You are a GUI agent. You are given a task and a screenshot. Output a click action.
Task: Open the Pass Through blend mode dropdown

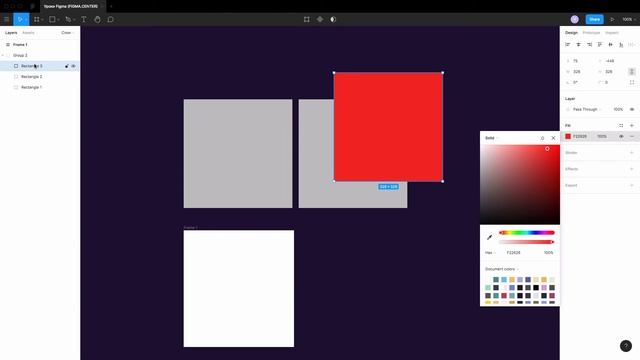point(587,109)
